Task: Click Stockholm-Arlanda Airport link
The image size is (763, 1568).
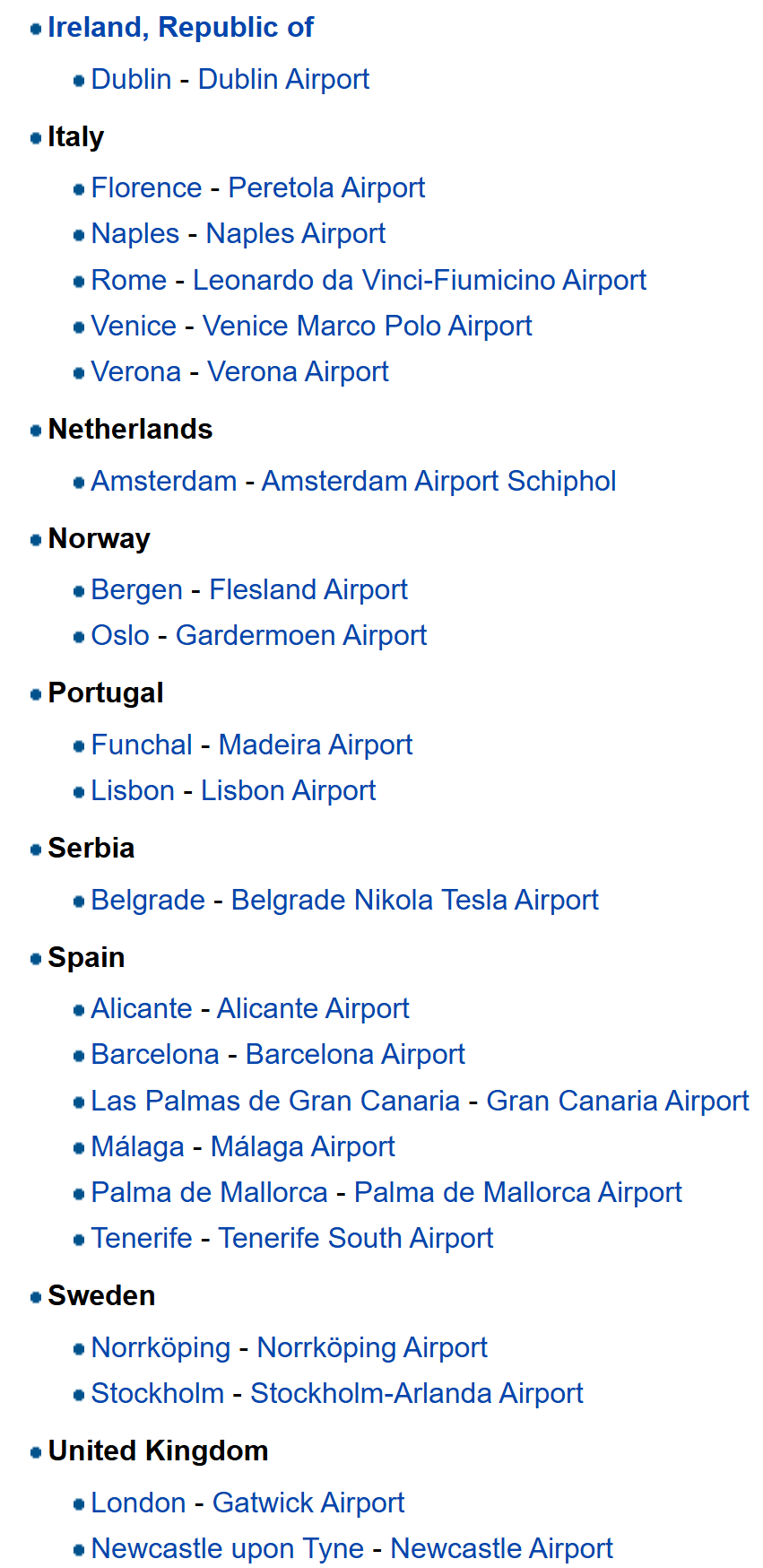Action: [416, 1394]
